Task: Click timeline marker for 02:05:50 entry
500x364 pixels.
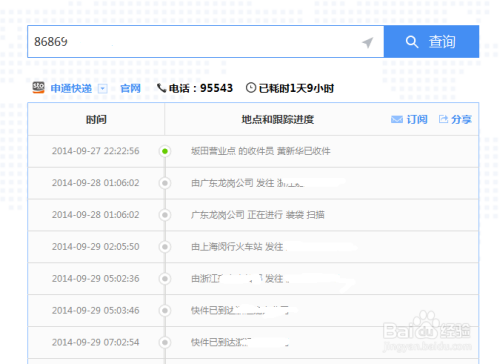Action: (165, 247)
